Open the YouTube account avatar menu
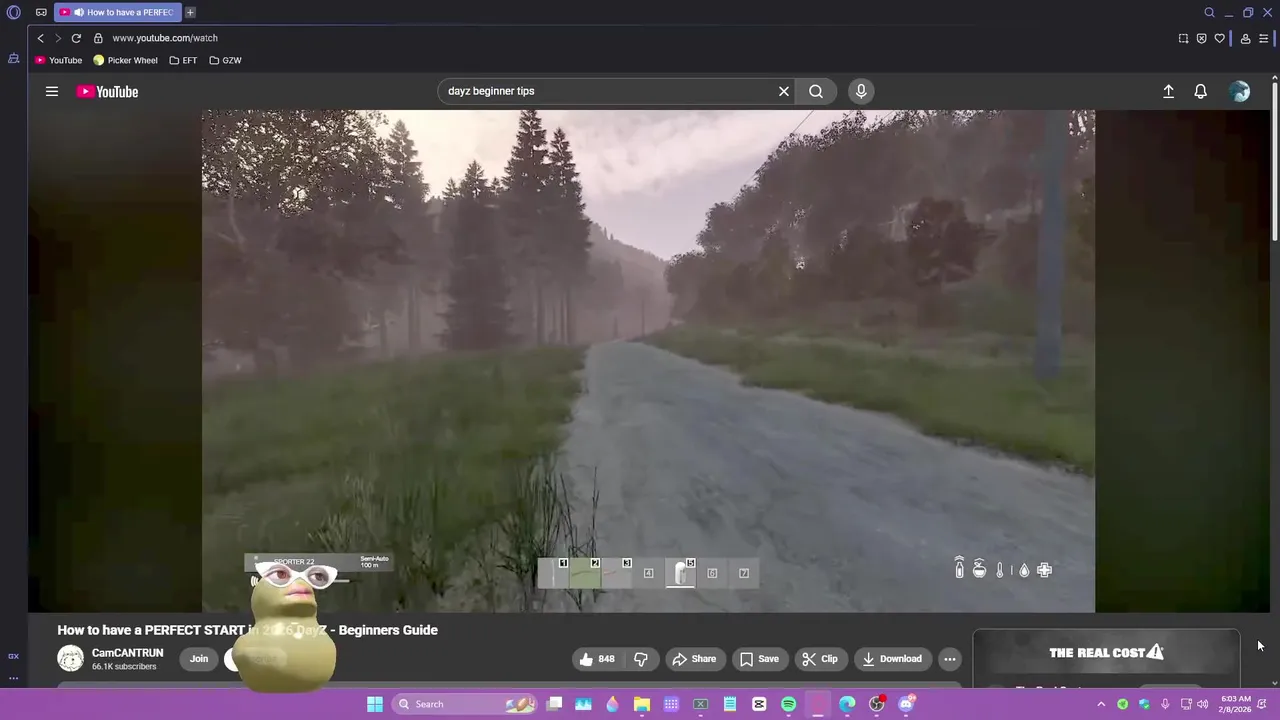The height and width of the screenshot is (720, 1280). (1240, 91)
